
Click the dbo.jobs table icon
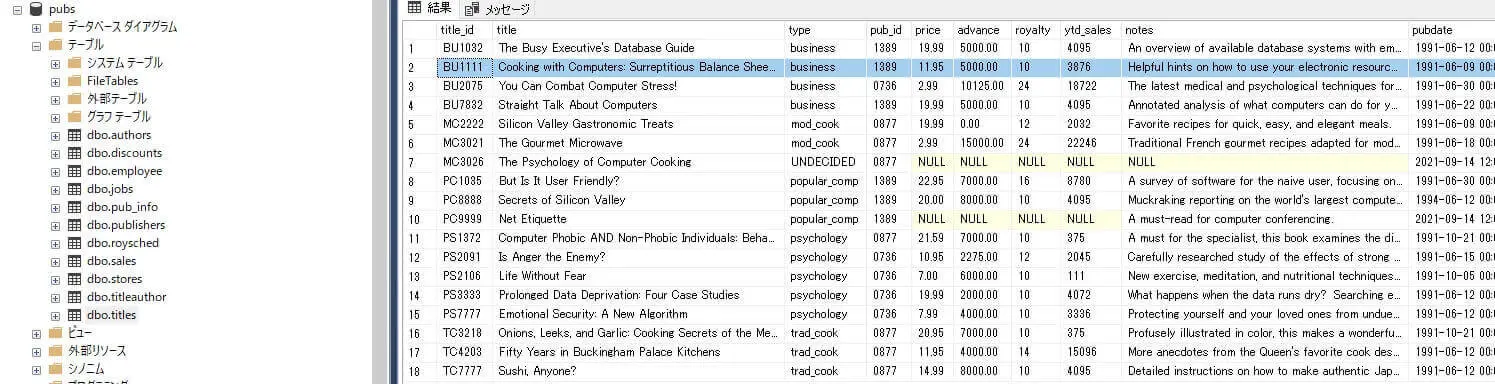74,189
